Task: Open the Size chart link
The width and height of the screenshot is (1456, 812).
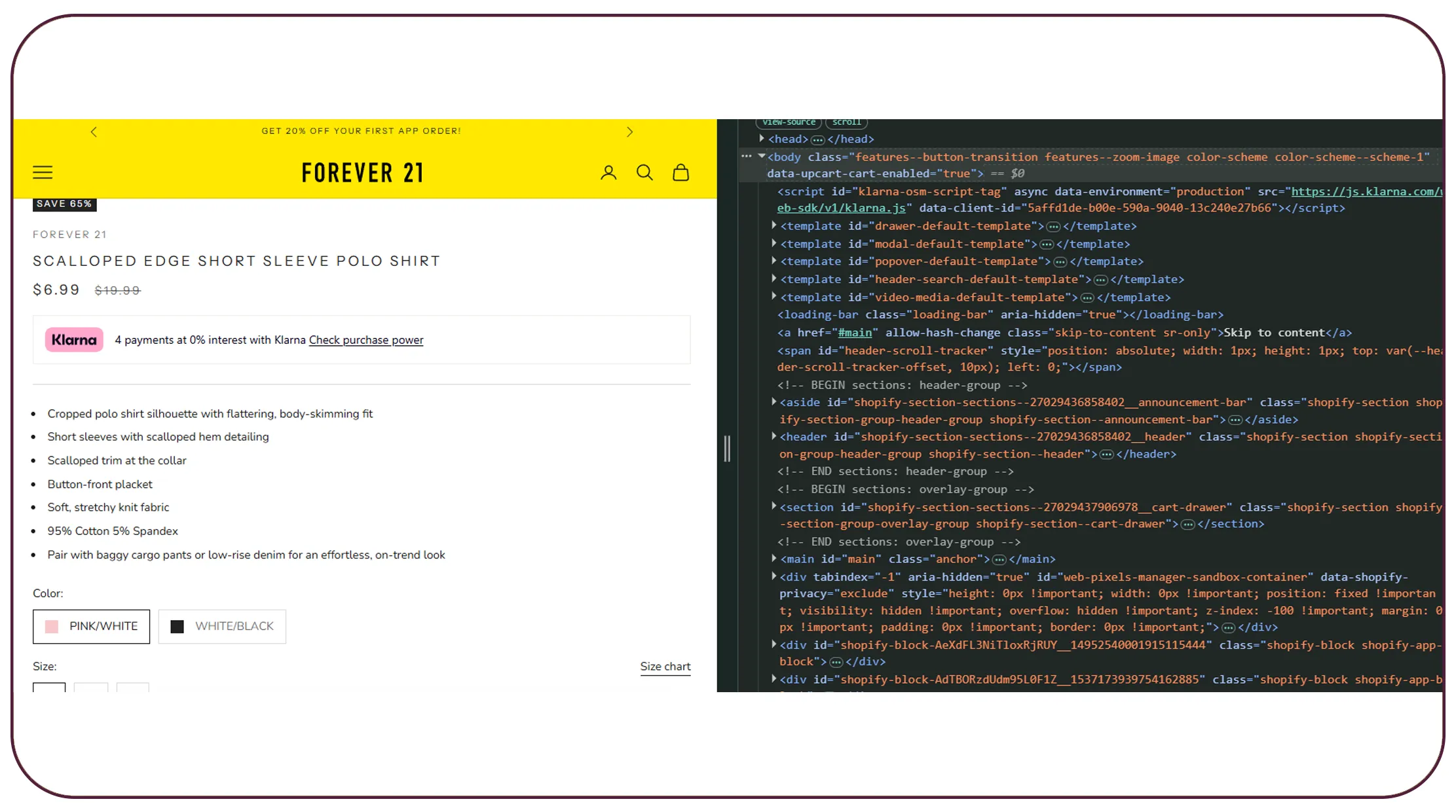Action: 665,667
